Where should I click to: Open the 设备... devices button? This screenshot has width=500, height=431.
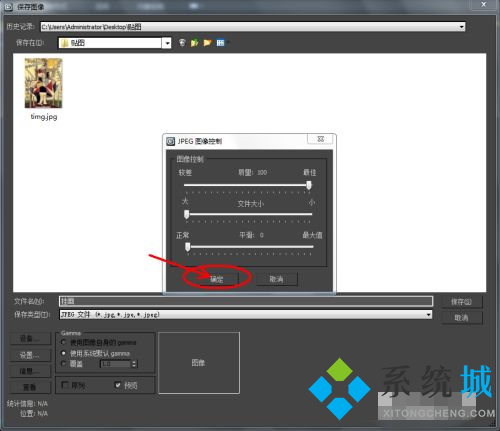coord(30,339)
